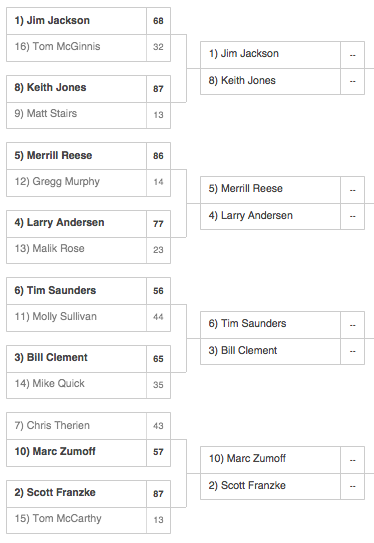Click the 15) Tom McCarthy entry

click(88, 520)
